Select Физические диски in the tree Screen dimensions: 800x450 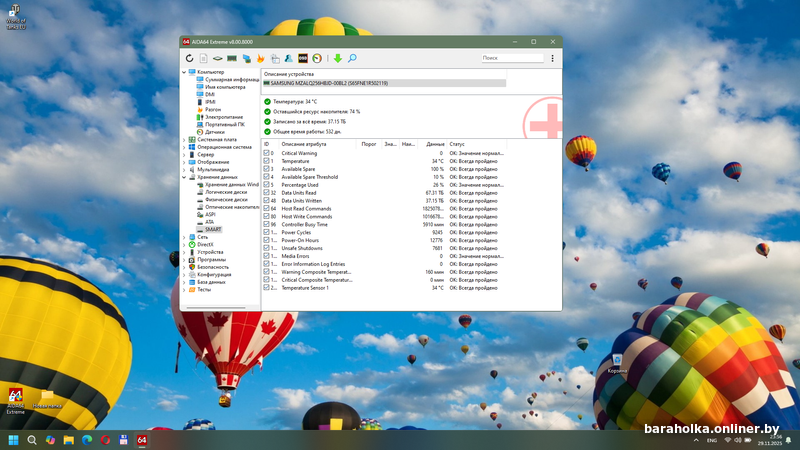tap(226, 200)
